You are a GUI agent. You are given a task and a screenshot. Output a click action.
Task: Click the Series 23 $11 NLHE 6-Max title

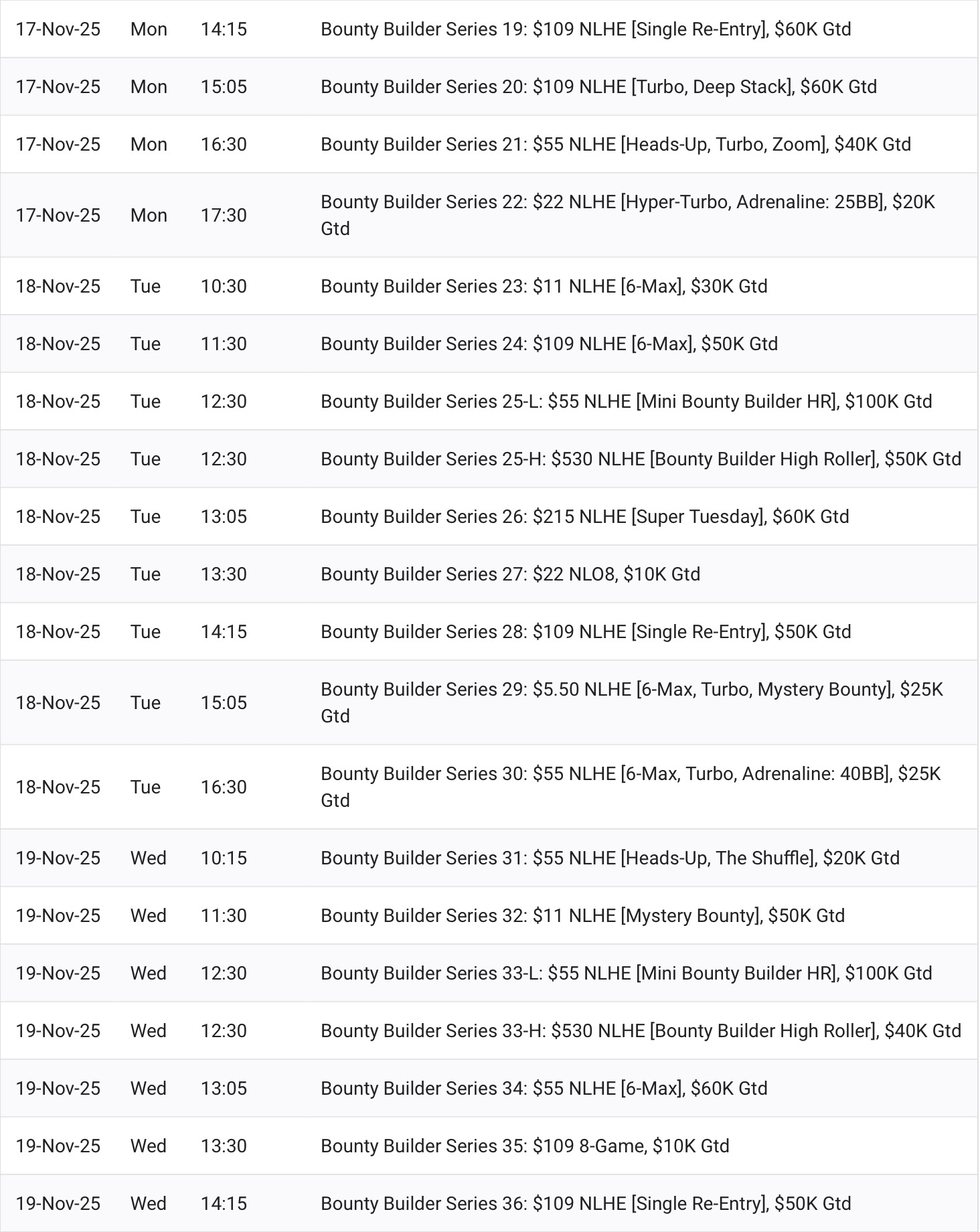tap(544, 287)
